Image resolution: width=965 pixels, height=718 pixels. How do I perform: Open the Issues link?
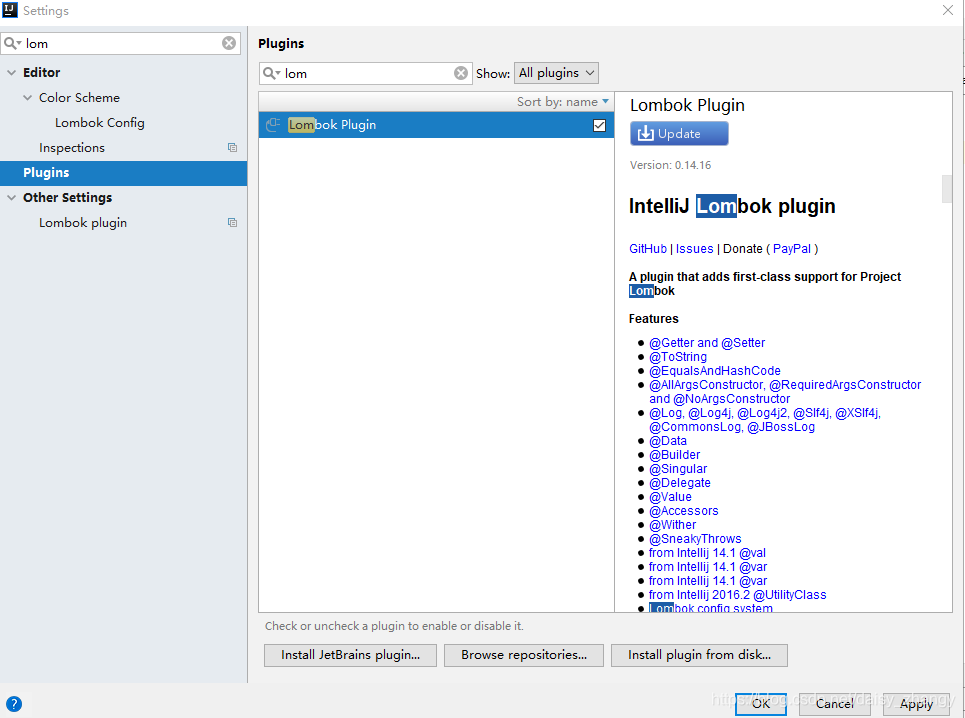point(694,249)
